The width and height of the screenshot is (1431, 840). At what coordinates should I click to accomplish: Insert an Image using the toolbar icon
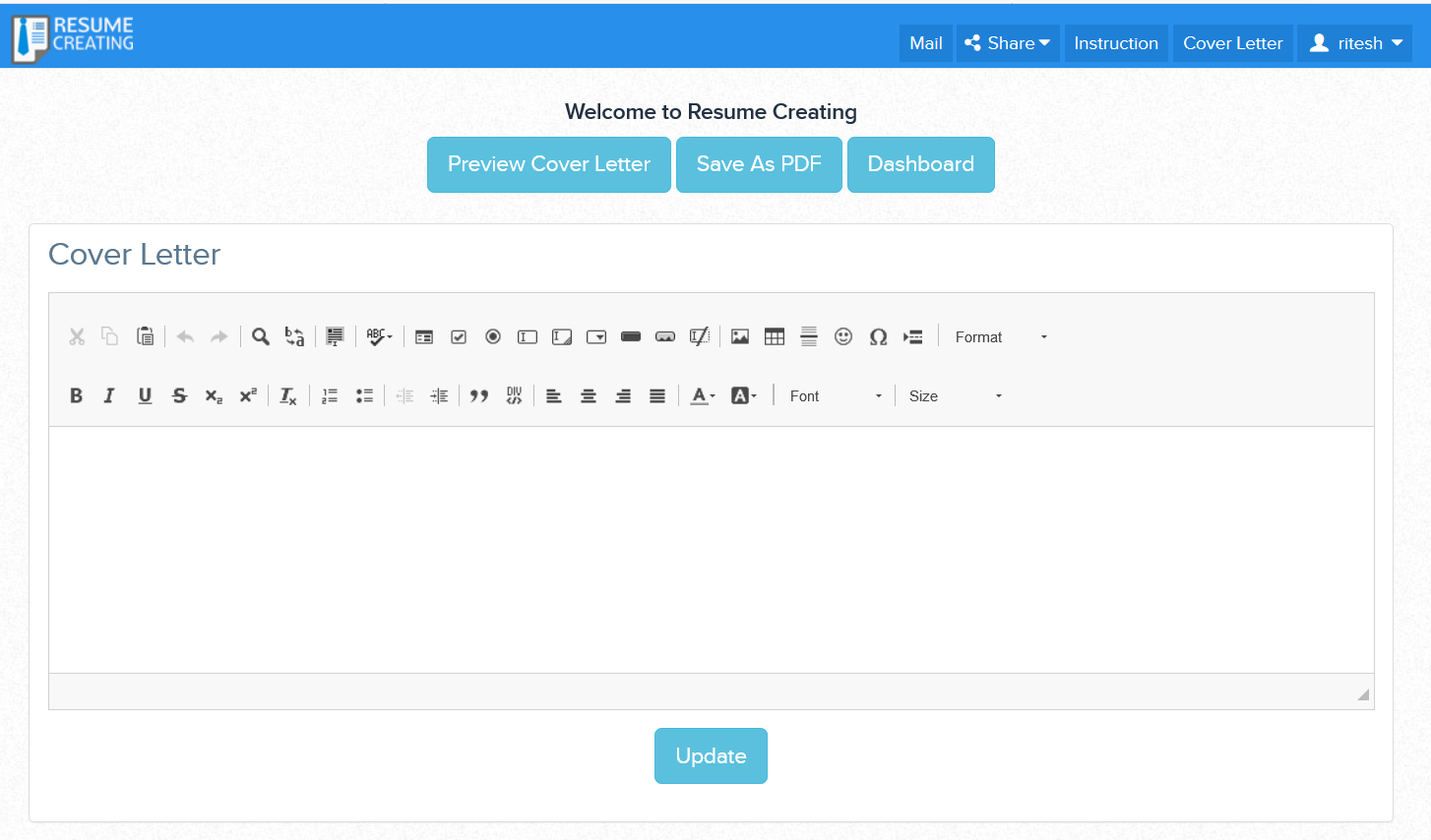pos(739,336)
